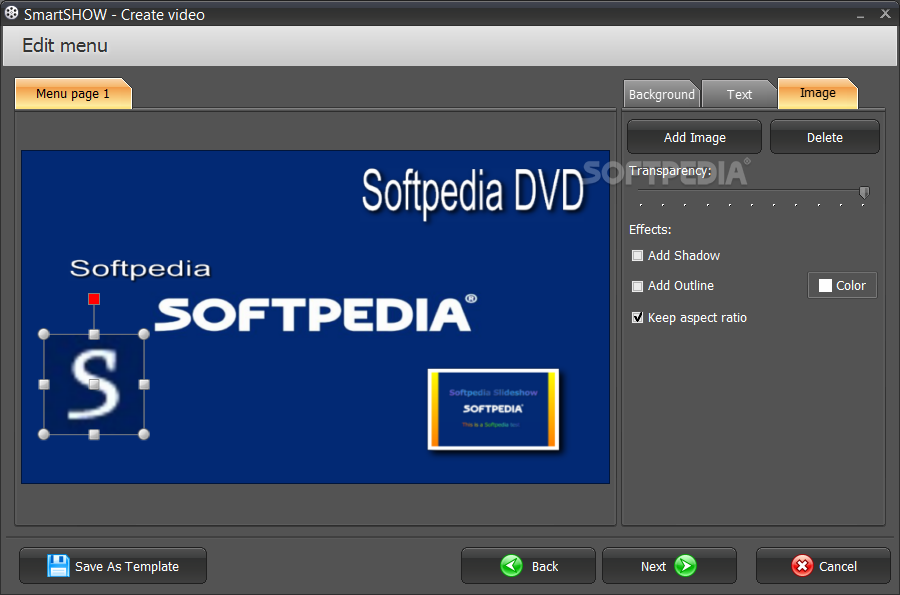Screen dimensions: 900x595
Task: Click the SmartSHOW film reel app icon
Action: coord(11,13)
